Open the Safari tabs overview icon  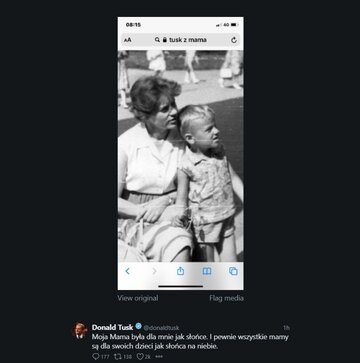click(233, 271)
